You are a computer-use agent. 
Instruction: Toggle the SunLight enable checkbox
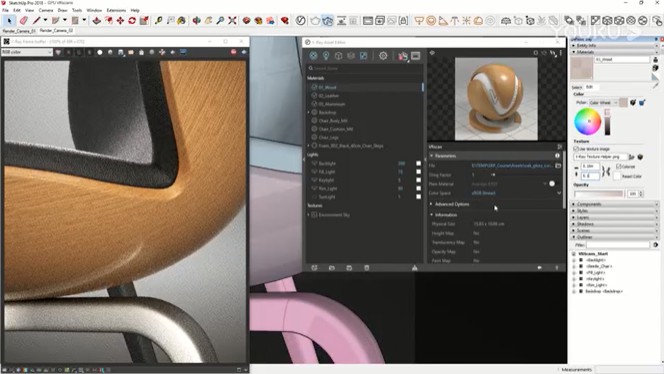(x=418, y=197)
